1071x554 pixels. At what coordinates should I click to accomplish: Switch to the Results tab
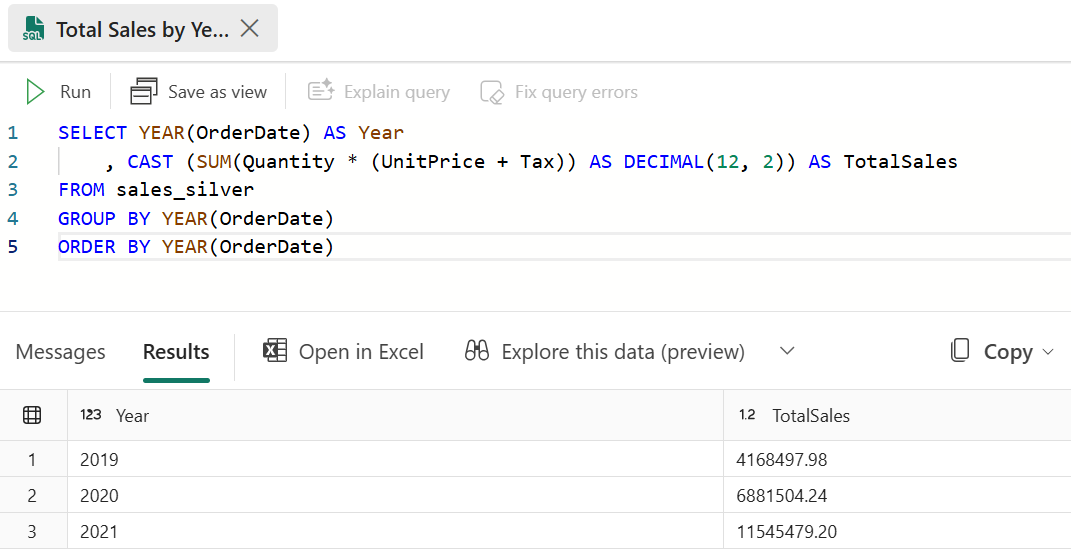(176, 352)
